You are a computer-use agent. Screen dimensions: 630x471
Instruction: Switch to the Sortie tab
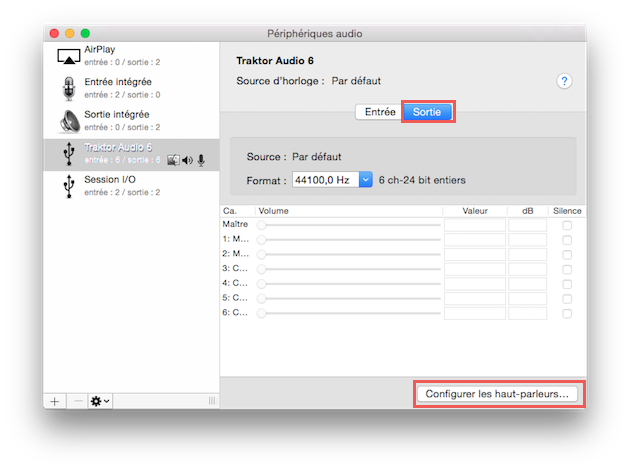pyautogui.click(x=427, y=112)
